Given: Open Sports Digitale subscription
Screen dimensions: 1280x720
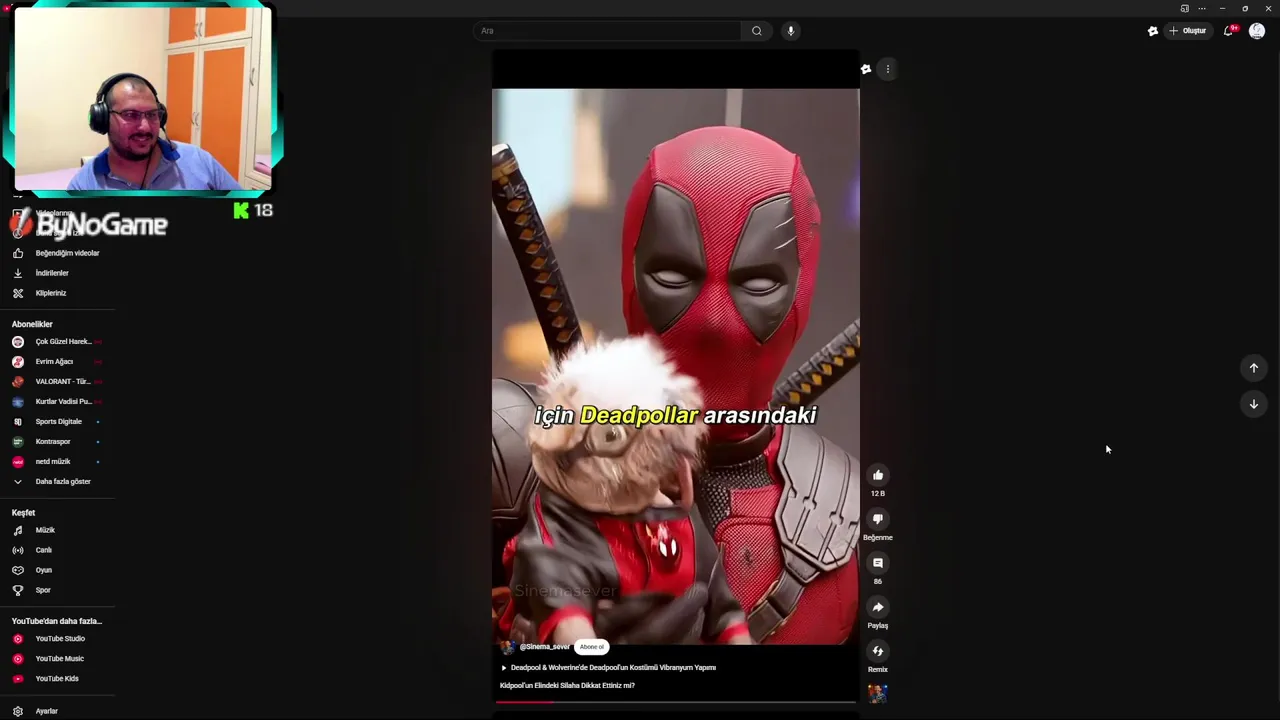Looking at the screenshot, I should [x=57, y=422].
